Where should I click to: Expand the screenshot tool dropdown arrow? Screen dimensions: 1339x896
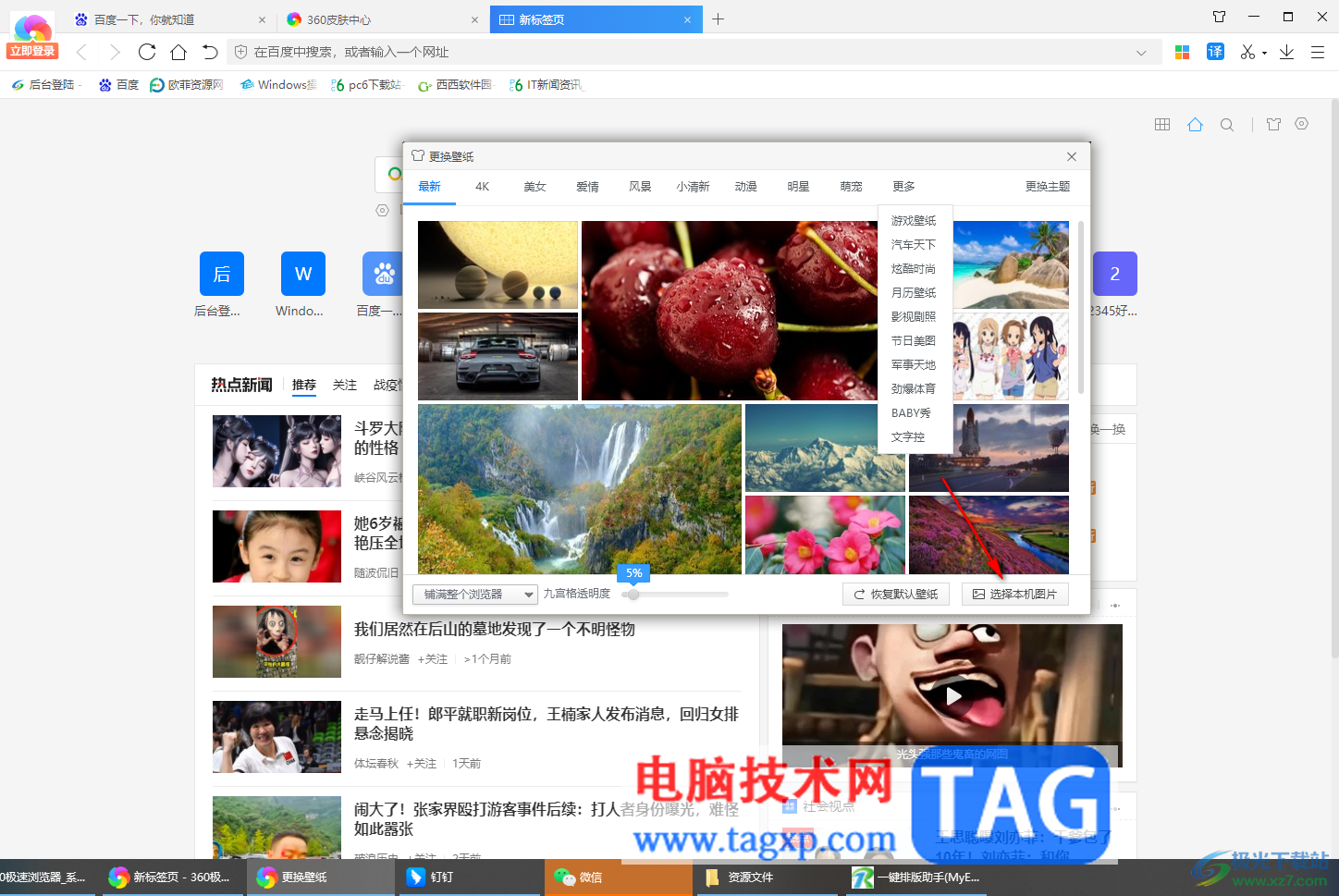pos(1264,53)
